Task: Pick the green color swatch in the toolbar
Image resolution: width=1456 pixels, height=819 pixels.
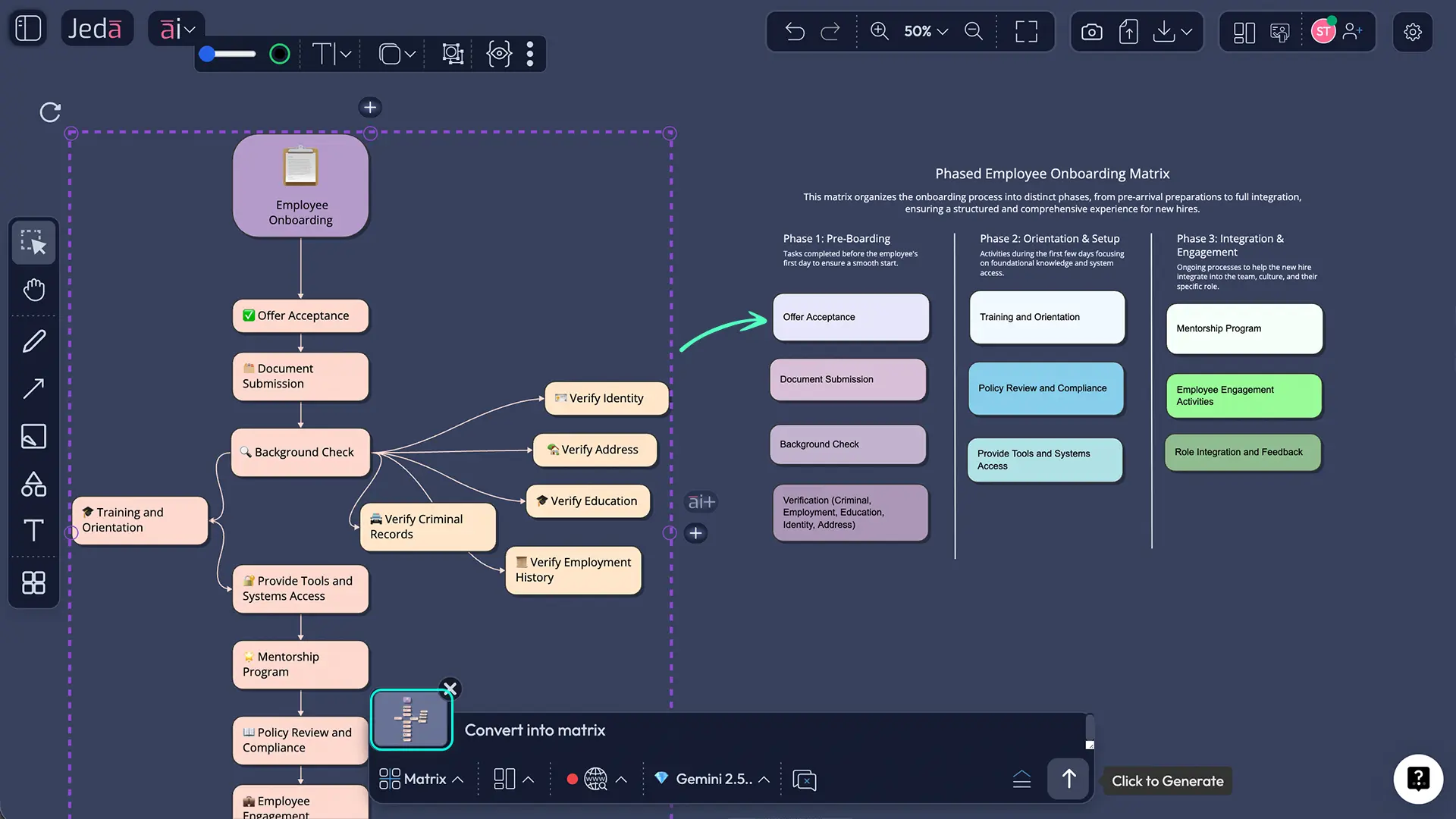Action: 279,54
